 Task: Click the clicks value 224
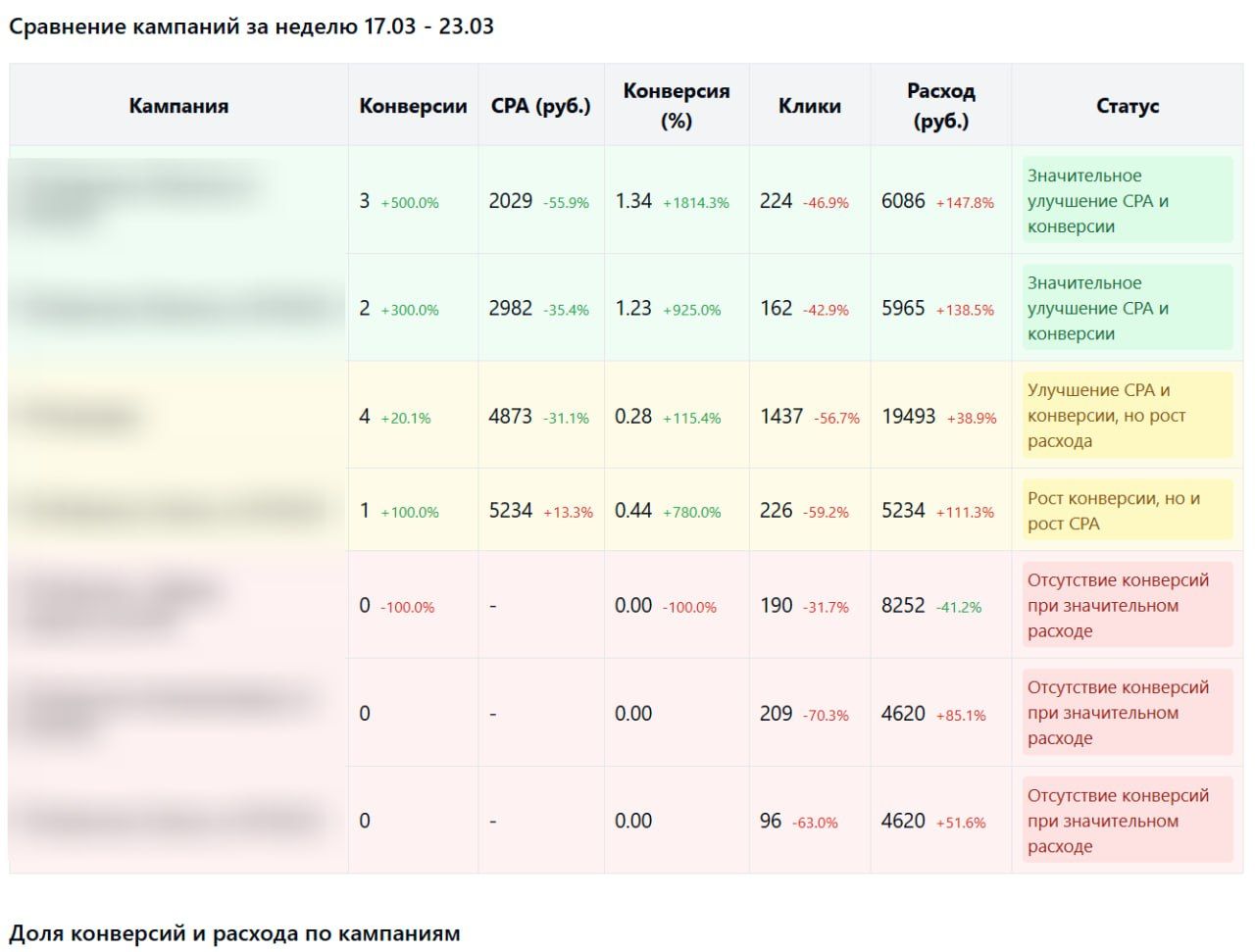776,201
